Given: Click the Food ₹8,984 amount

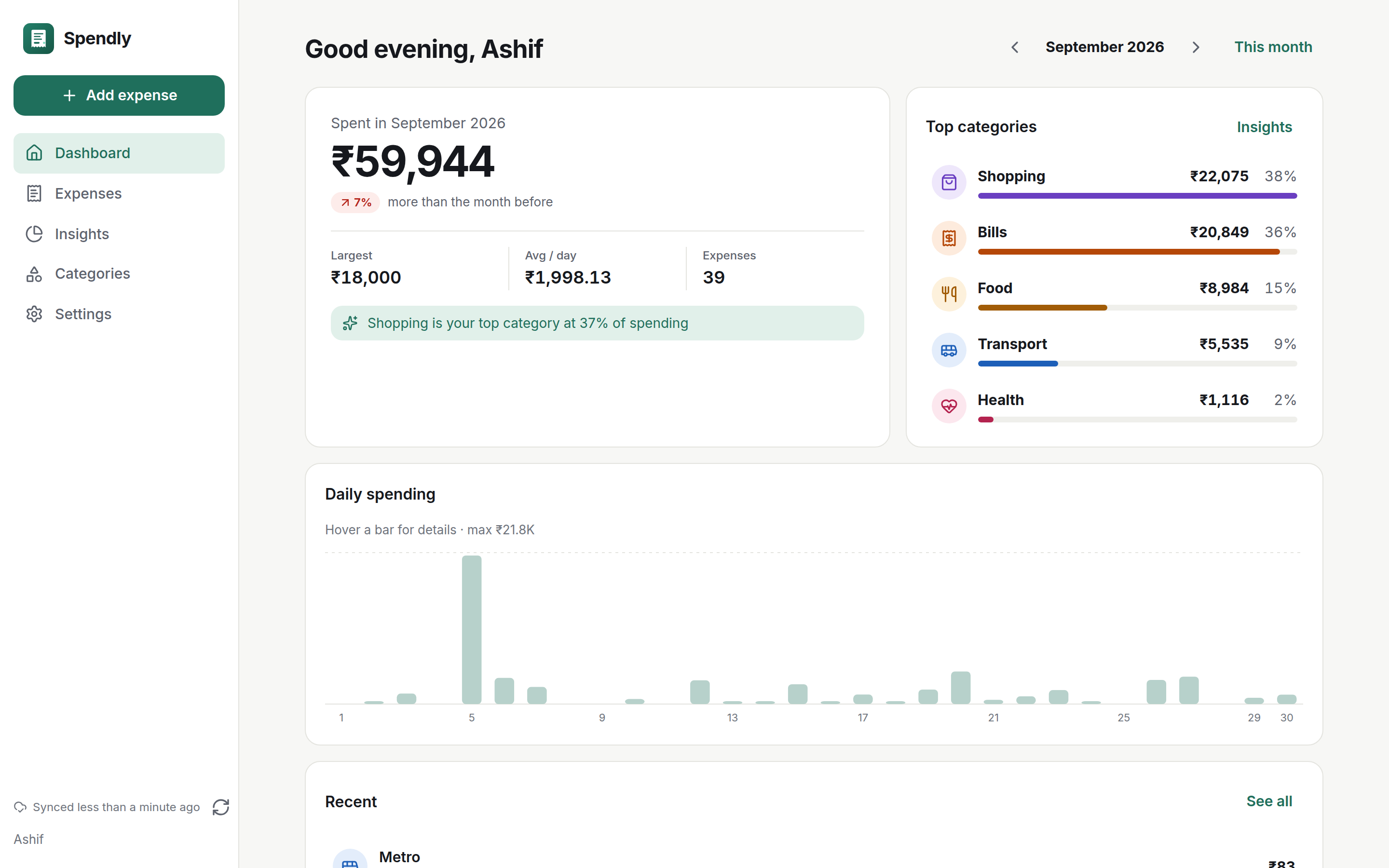Looking at the screenshot, I should 1224,288.
